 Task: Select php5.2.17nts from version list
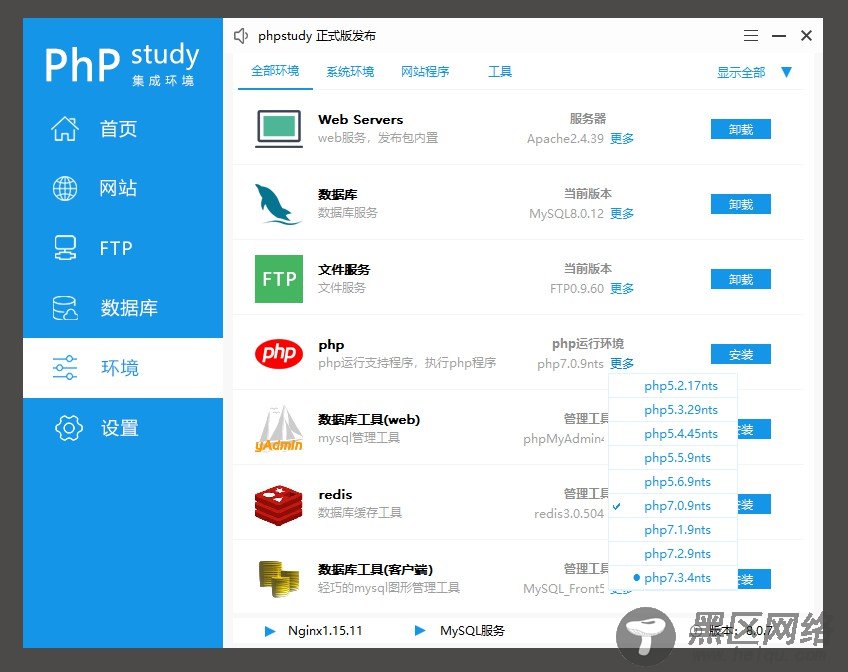pos(673,386)
